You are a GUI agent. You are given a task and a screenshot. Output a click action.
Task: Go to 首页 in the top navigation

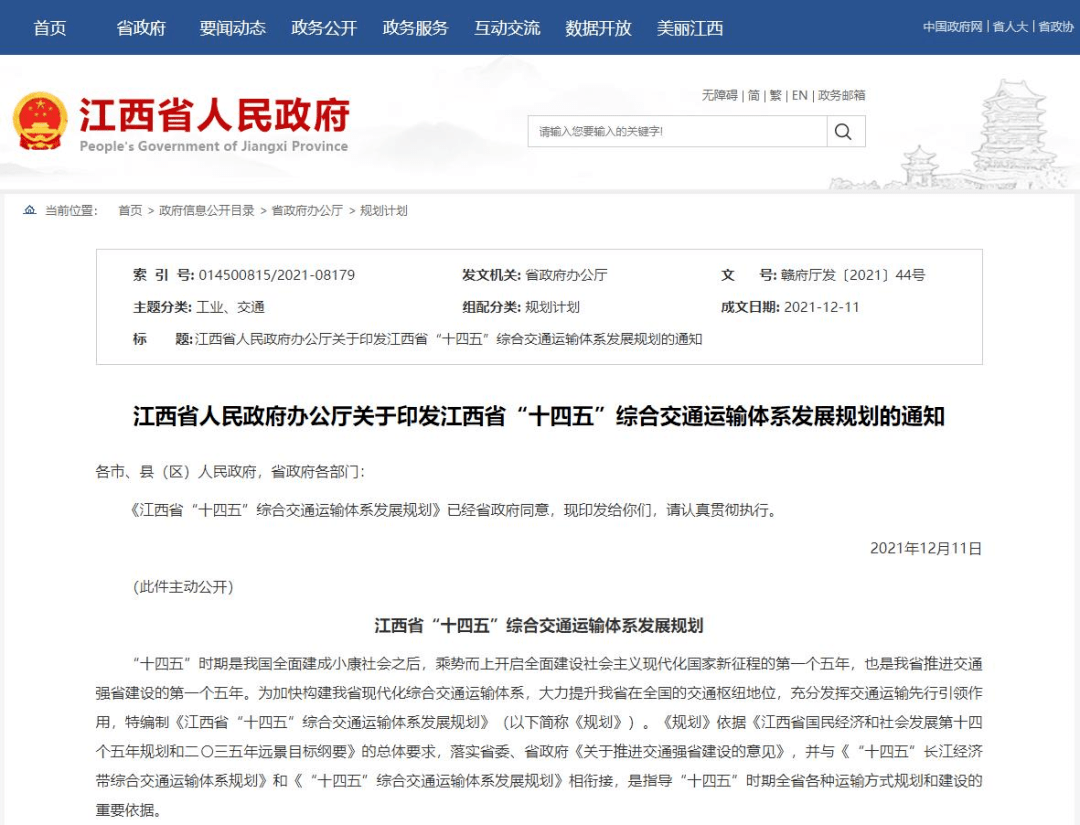(x=49, y=29)
